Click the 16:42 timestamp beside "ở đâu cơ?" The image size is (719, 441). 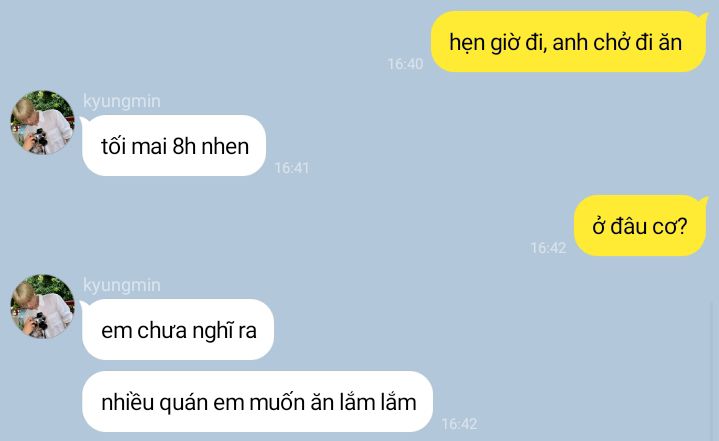(x=548, y=248)
